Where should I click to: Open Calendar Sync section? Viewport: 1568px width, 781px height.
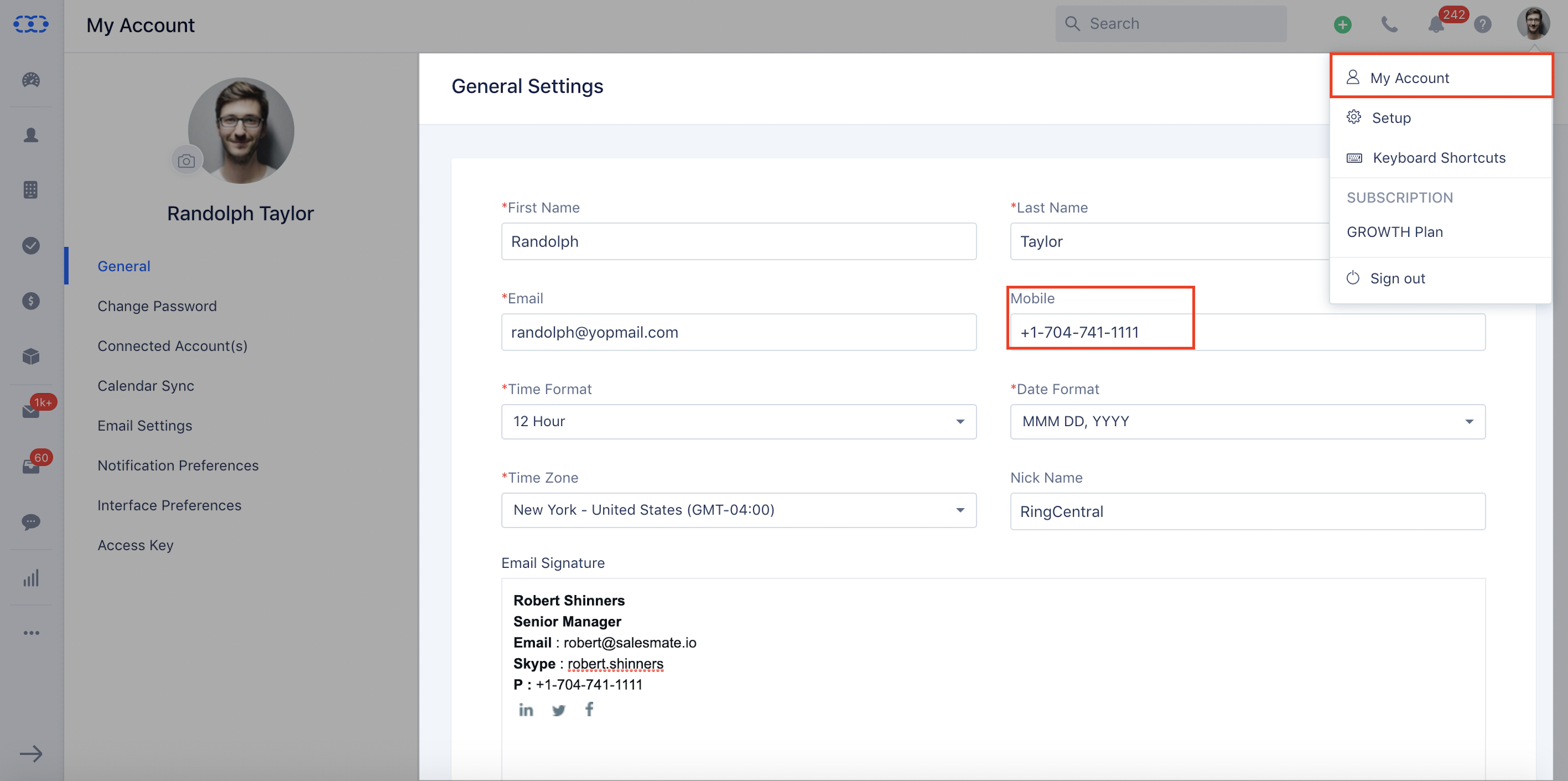point(146,386)
